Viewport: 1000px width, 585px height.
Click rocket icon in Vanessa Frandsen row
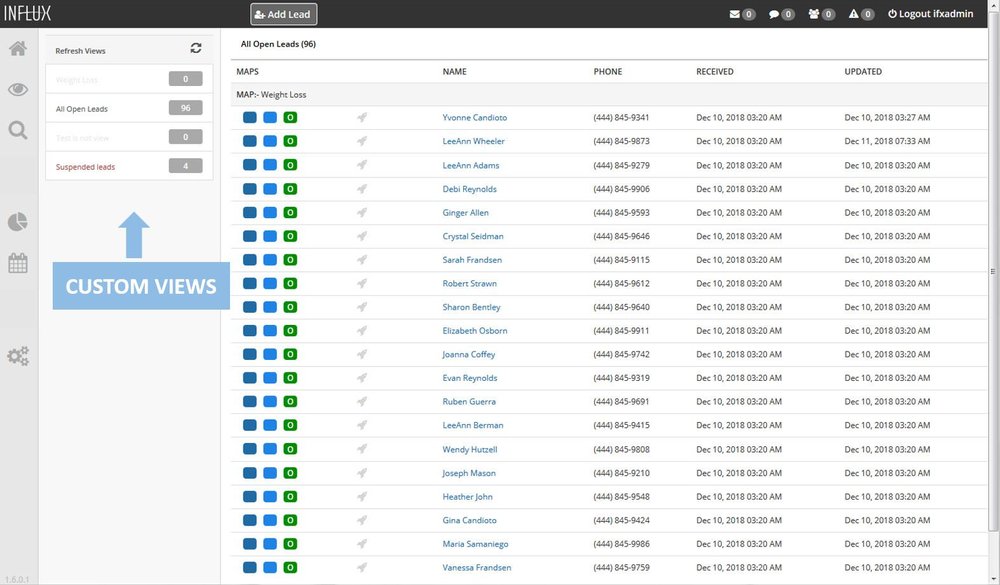click(362, 567)
